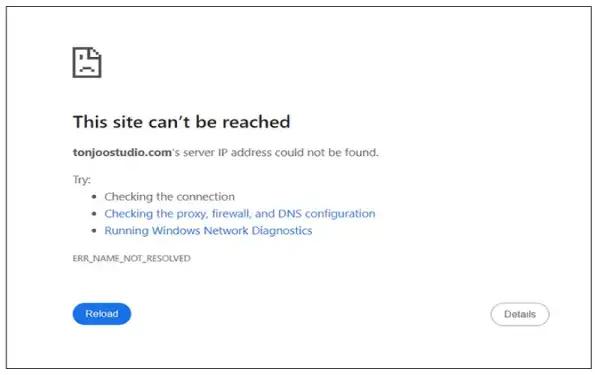Click the 'Try:' label
The width and height of the screenshot is (600, 375).
[x=82, y=179]
